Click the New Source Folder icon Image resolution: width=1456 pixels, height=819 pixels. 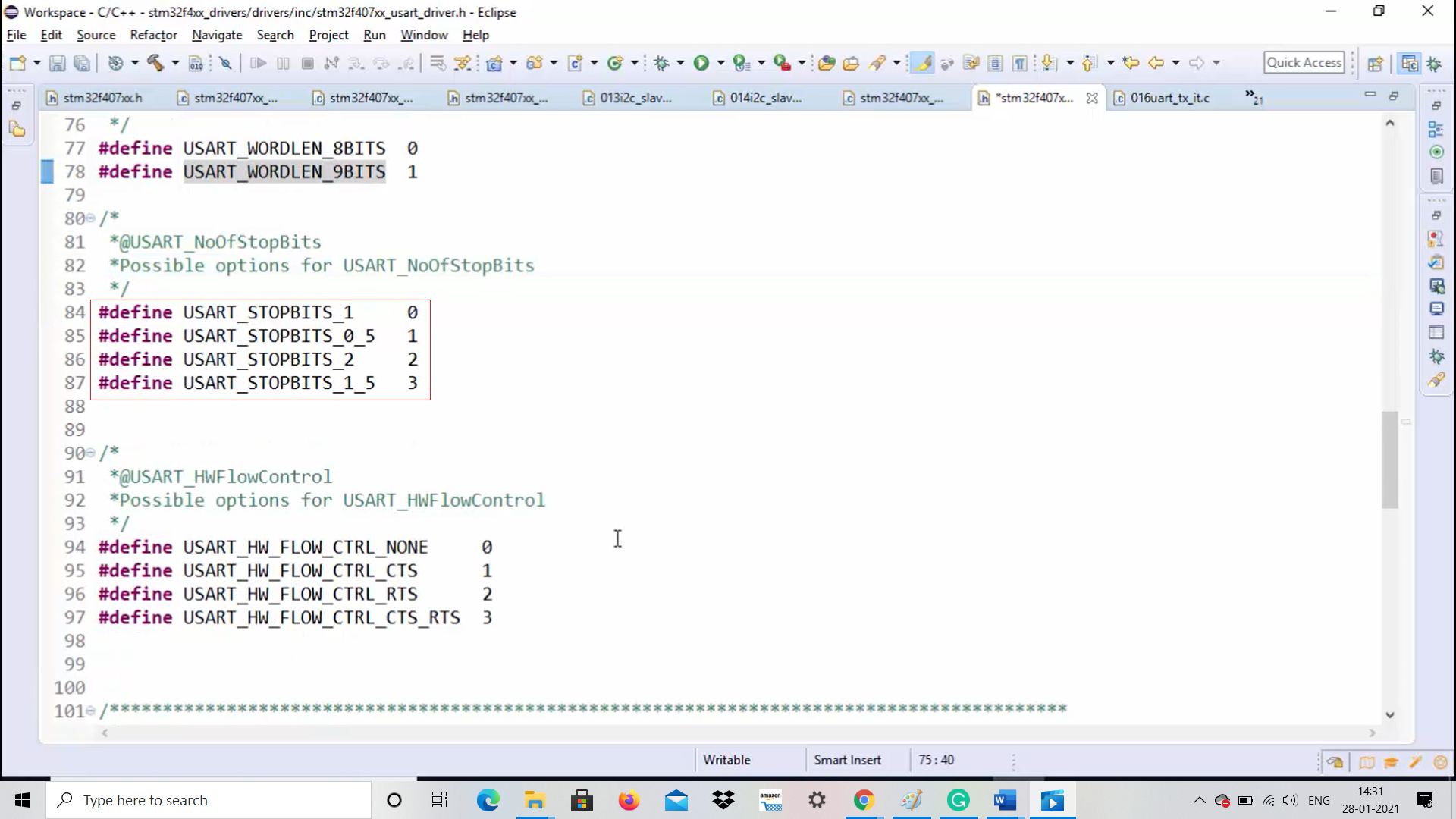click(x=535, y=64)
